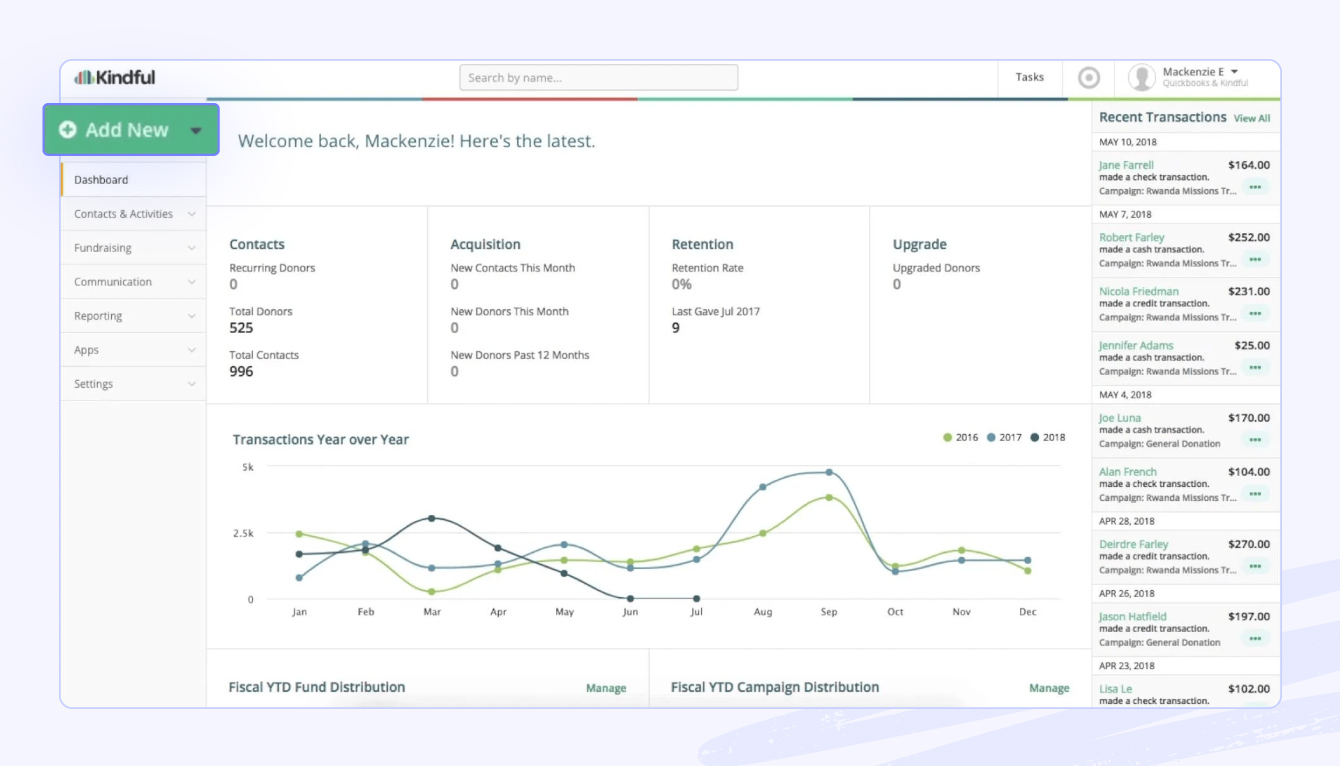The width and height of the screenshot is (1340, 766).
Task: Click the more options icon for Joe Luna
Action: (1255, 440)
